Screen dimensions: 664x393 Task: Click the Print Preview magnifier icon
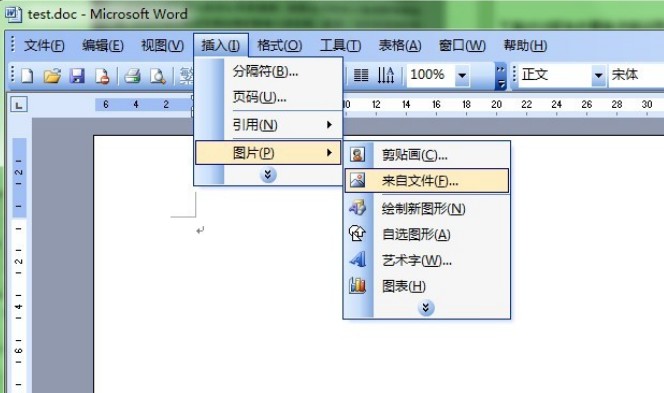click(158, 76)
